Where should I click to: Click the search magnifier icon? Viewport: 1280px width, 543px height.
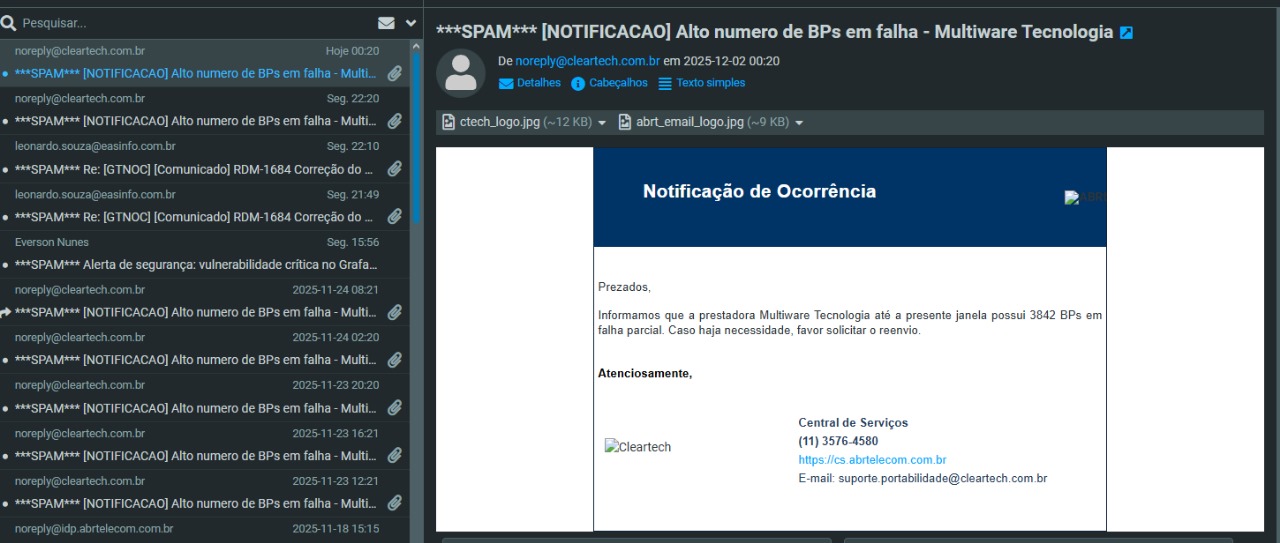point(9,22)
